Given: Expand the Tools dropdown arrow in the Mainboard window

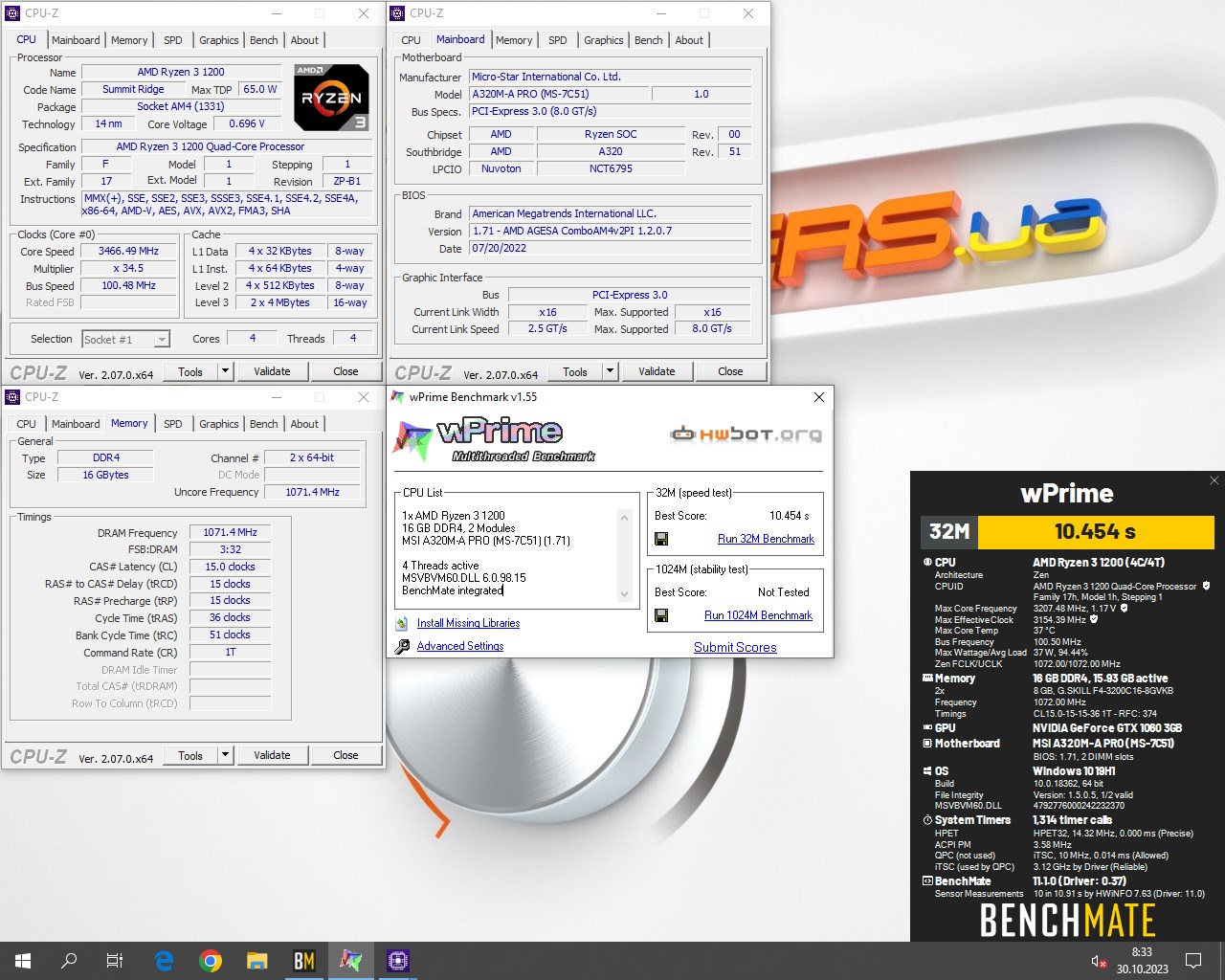Looking at the screenshot, I should point(610,371).
